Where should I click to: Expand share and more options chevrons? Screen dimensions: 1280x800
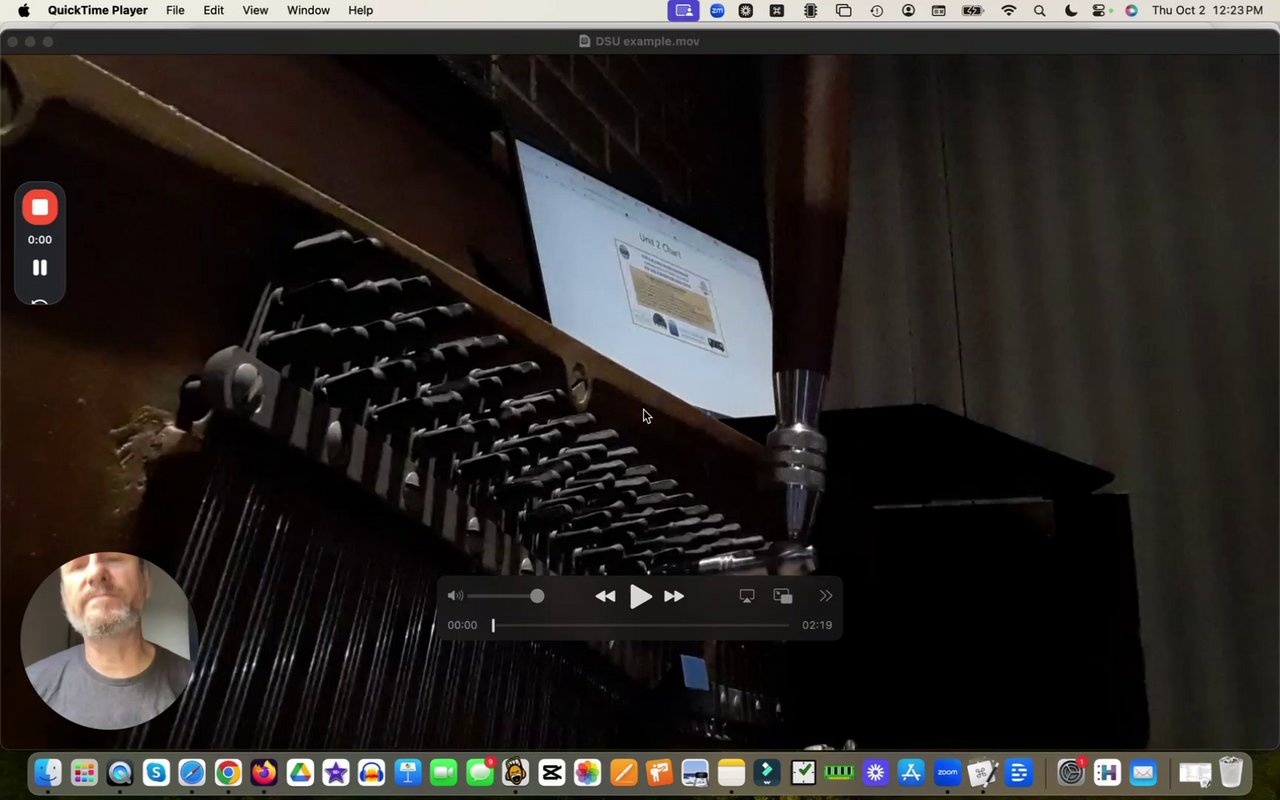(826, 596)
